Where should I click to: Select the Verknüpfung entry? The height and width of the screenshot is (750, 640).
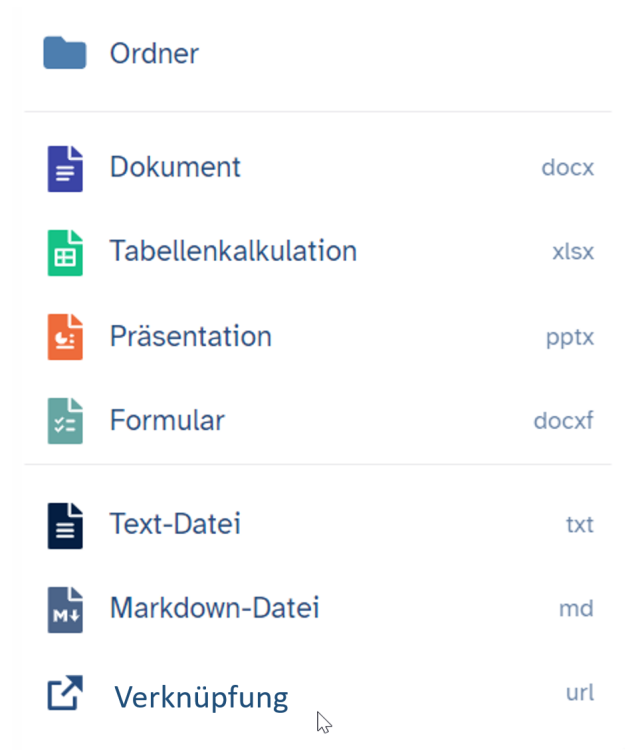(x=318, y=695)
